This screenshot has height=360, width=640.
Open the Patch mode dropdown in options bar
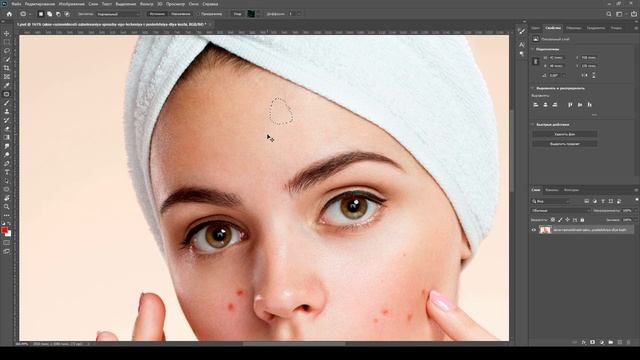118,14
